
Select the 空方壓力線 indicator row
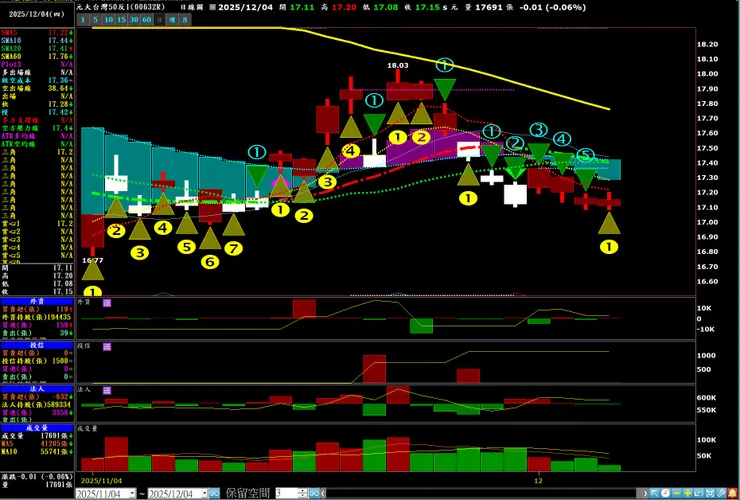click(x=37, y=128)
